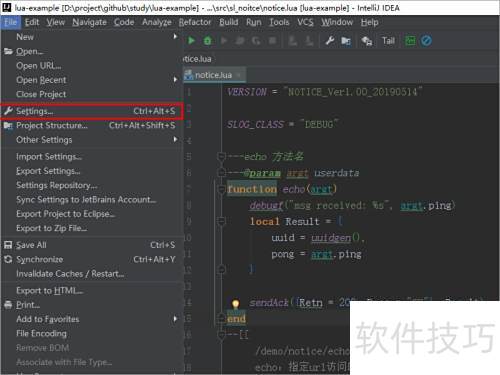The image size is (500, 375).
Task: Open the Edit menu
Action: point(32,22)
